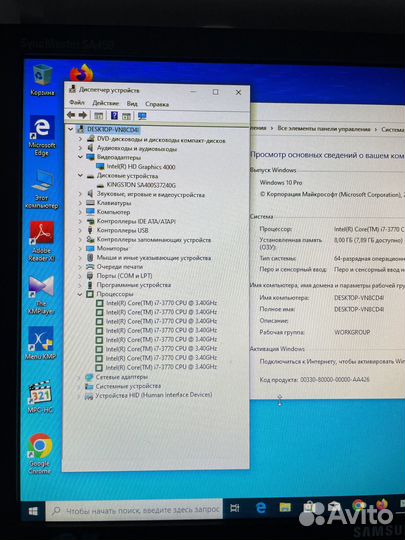Click the scan hardware monitor toolbar icon
Screen dimensions: 405x540
click(x=142, y=116)
